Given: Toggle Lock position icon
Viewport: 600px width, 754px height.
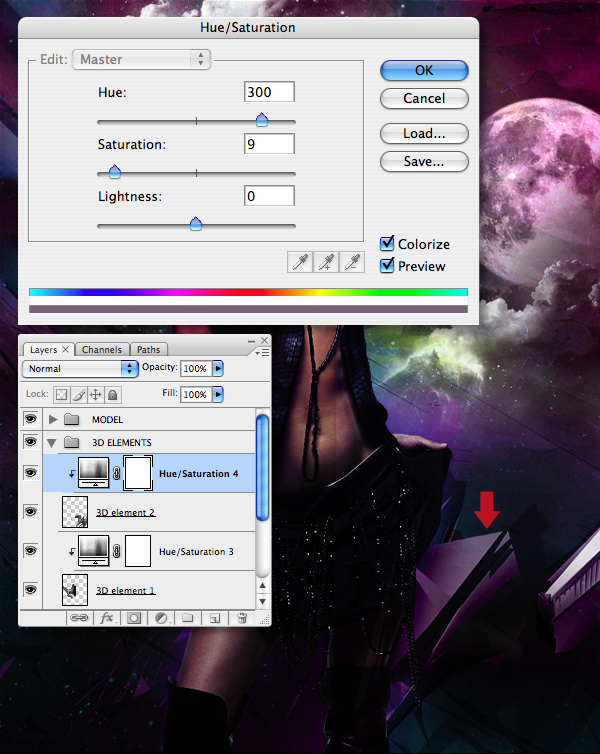Looking at the screenshot, I should (96, 395).
